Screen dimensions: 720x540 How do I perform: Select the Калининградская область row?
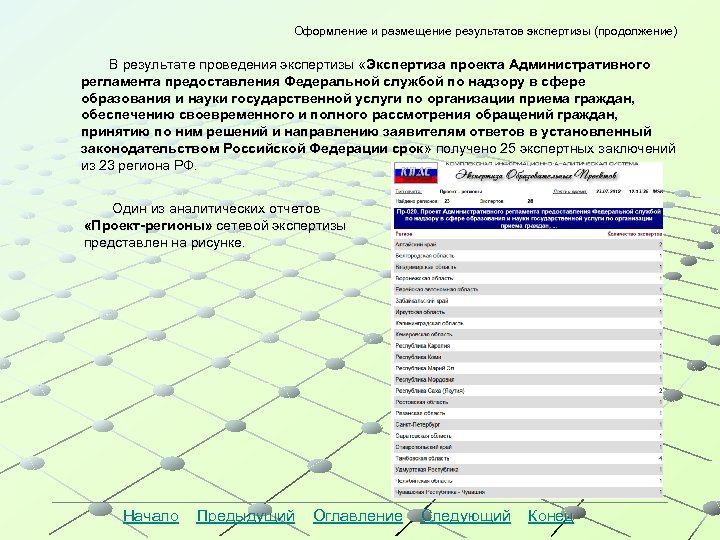pos(529,323)
